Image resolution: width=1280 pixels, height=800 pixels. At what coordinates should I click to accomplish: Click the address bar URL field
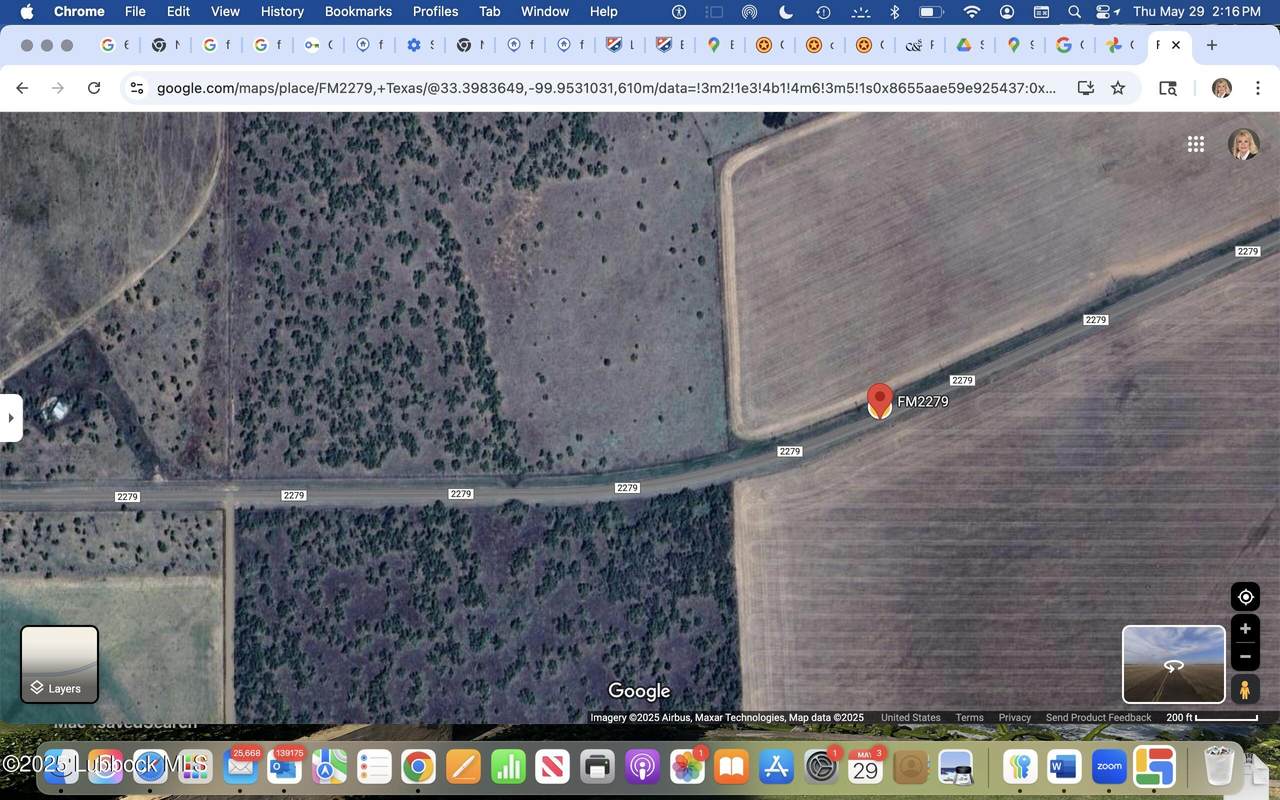coord(600,88)
